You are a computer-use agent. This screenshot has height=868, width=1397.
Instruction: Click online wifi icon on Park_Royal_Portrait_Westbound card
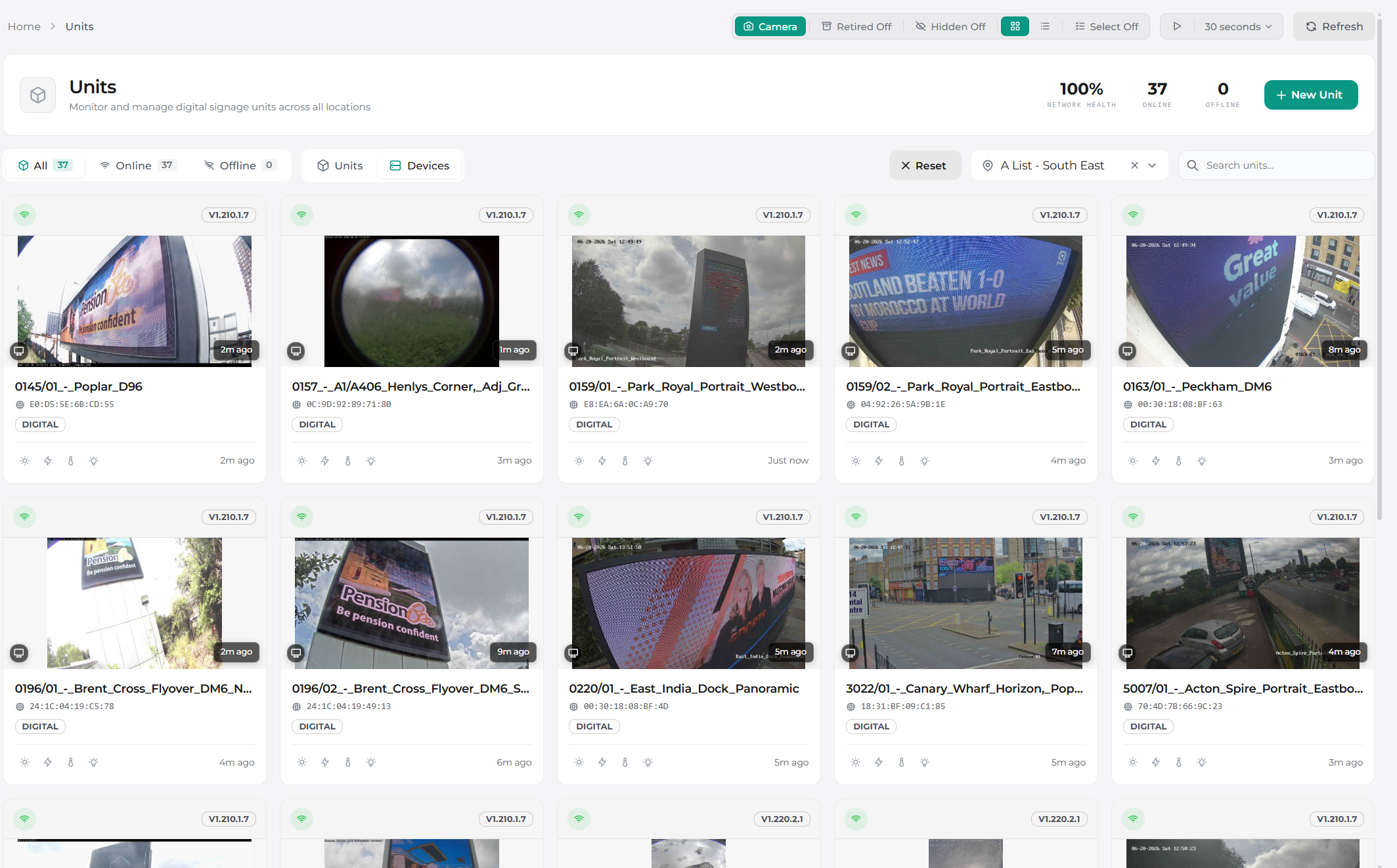pos(579,215)
